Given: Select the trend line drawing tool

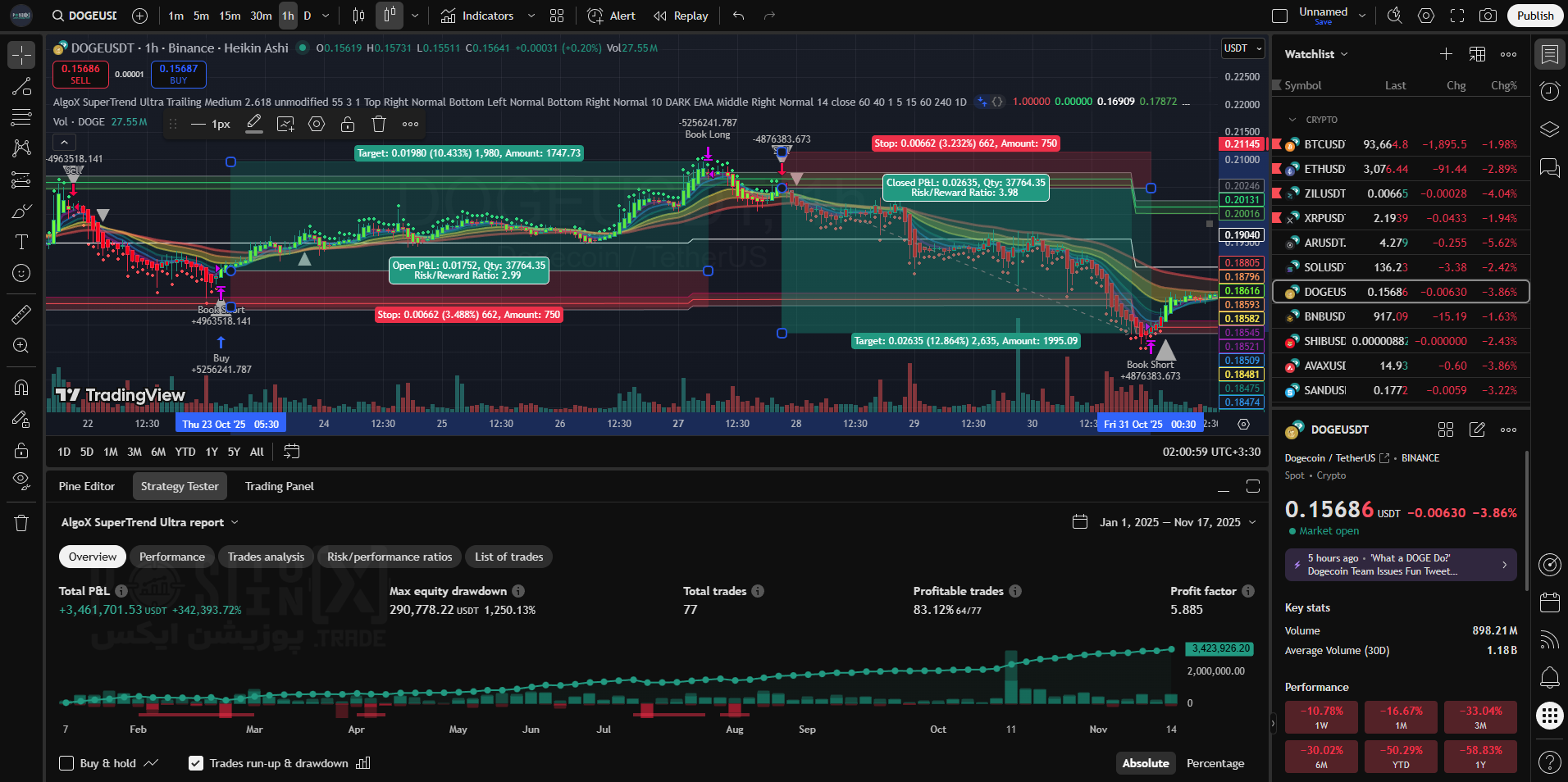Looking at the screenshot, I should pos(21,87).
